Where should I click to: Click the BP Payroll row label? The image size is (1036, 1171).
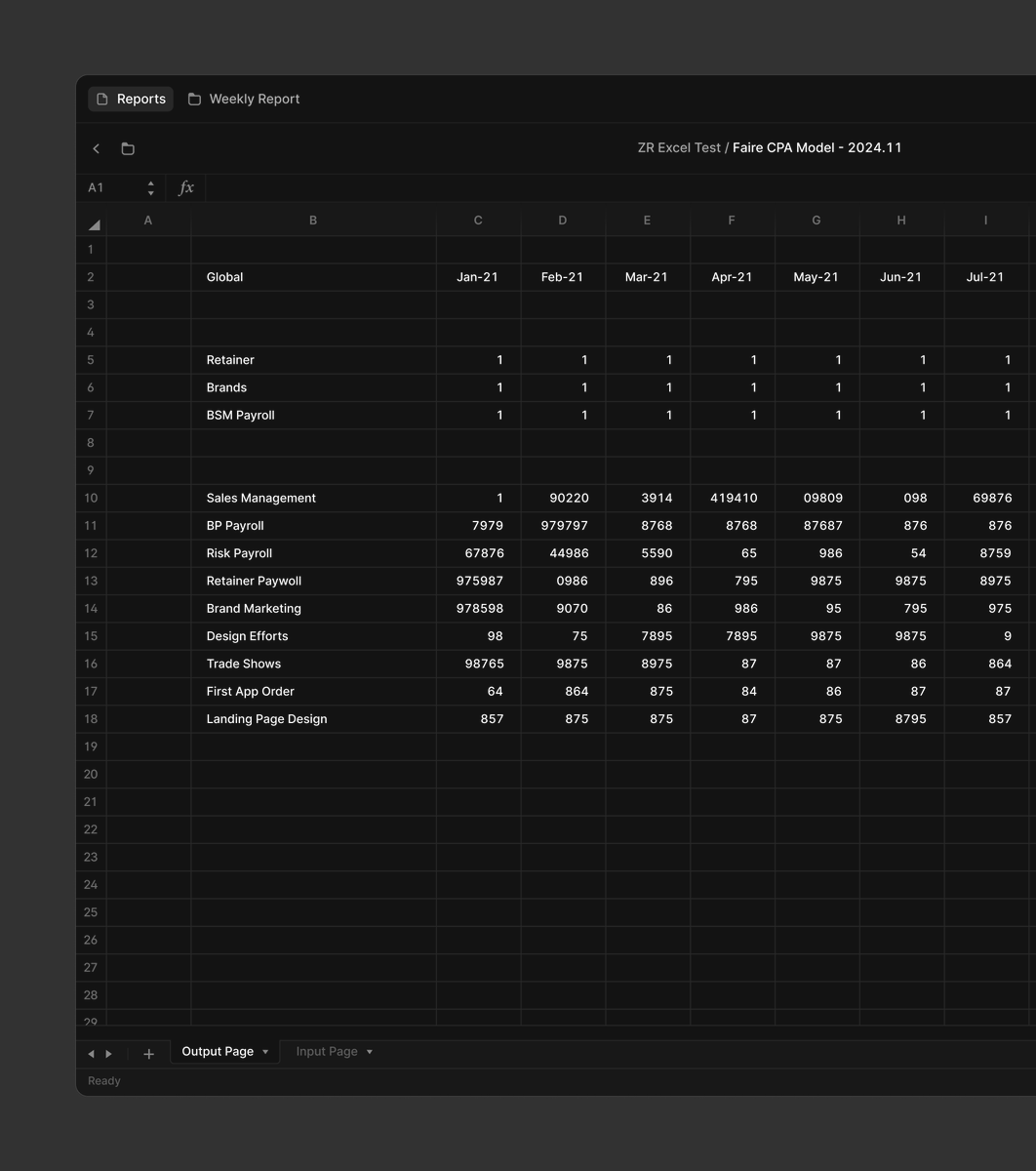pos(235,525)
